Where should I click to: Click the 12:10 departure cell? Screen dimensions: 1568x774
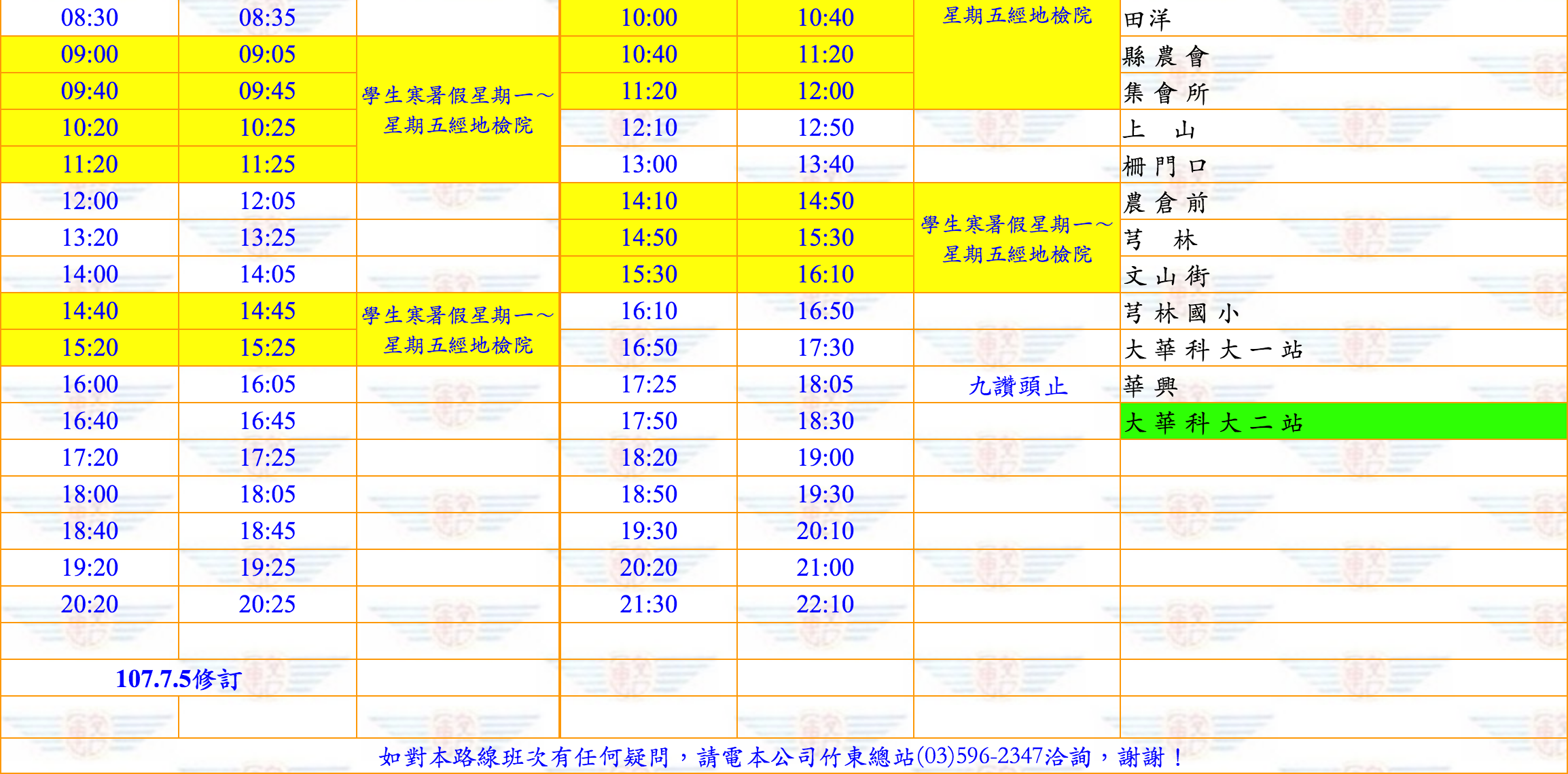click(649, 128)
